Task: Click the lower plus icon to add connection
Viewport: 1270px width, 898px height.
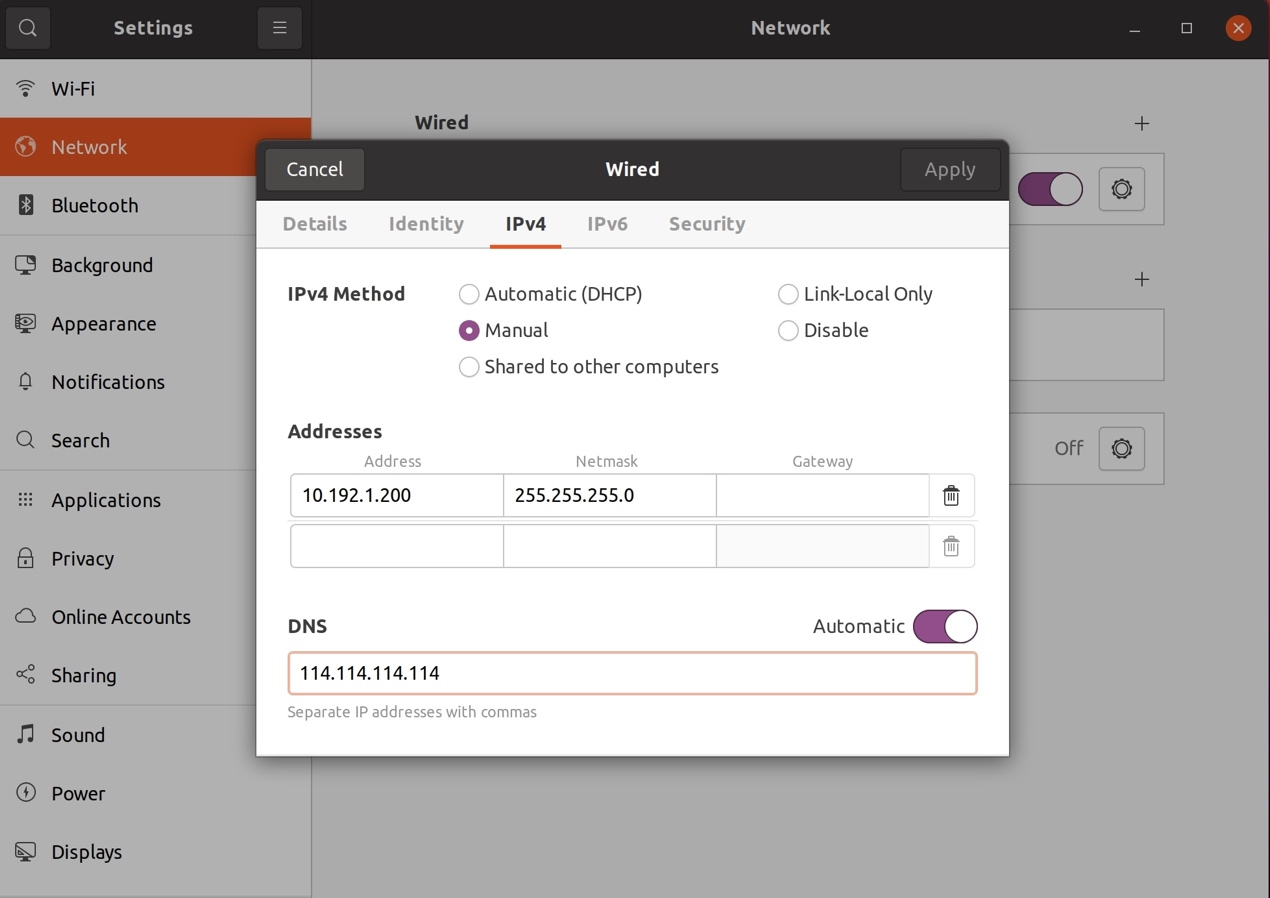Action: click(1142, 279)
